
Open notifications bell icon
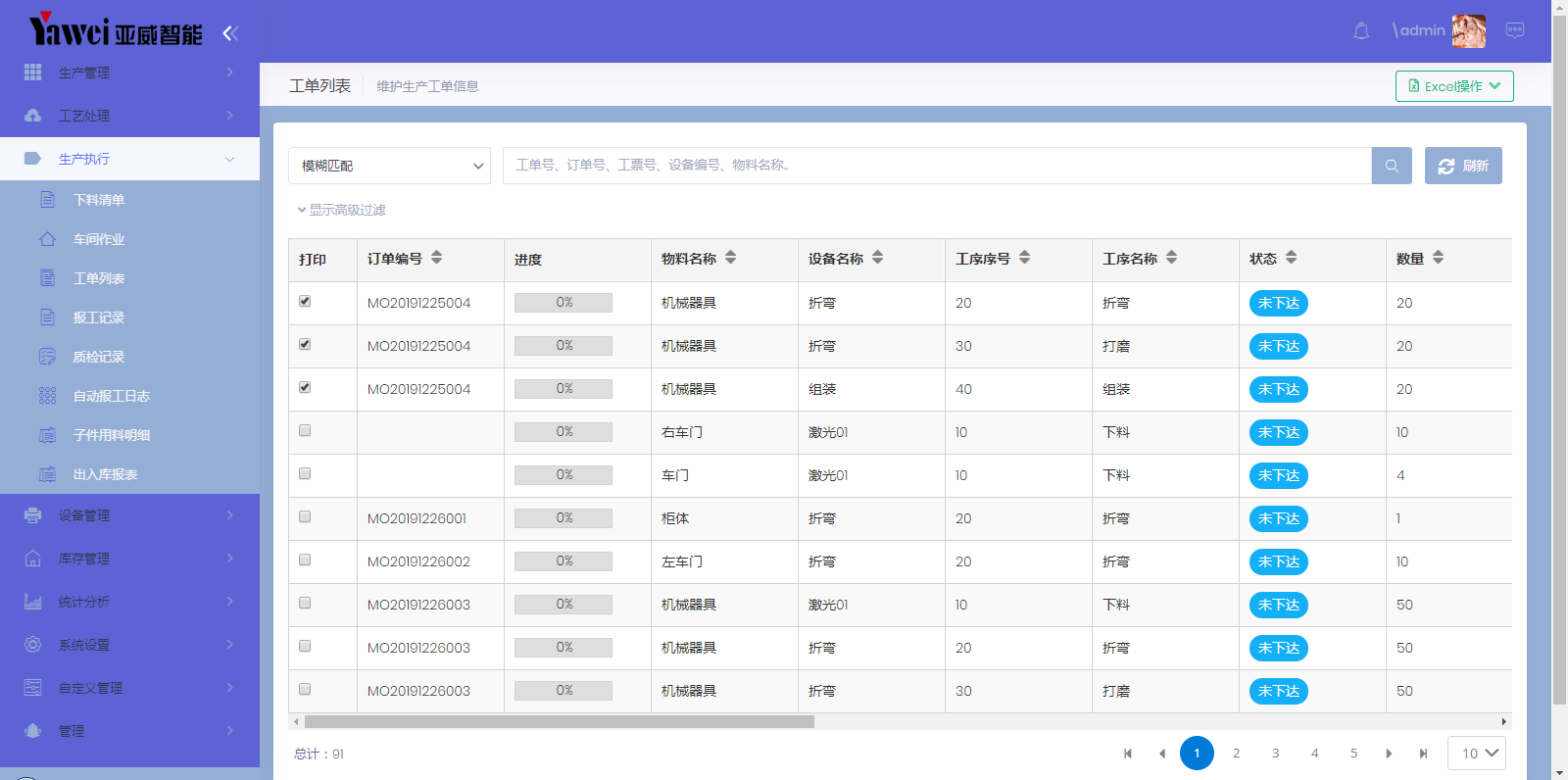click(1361, 31)
